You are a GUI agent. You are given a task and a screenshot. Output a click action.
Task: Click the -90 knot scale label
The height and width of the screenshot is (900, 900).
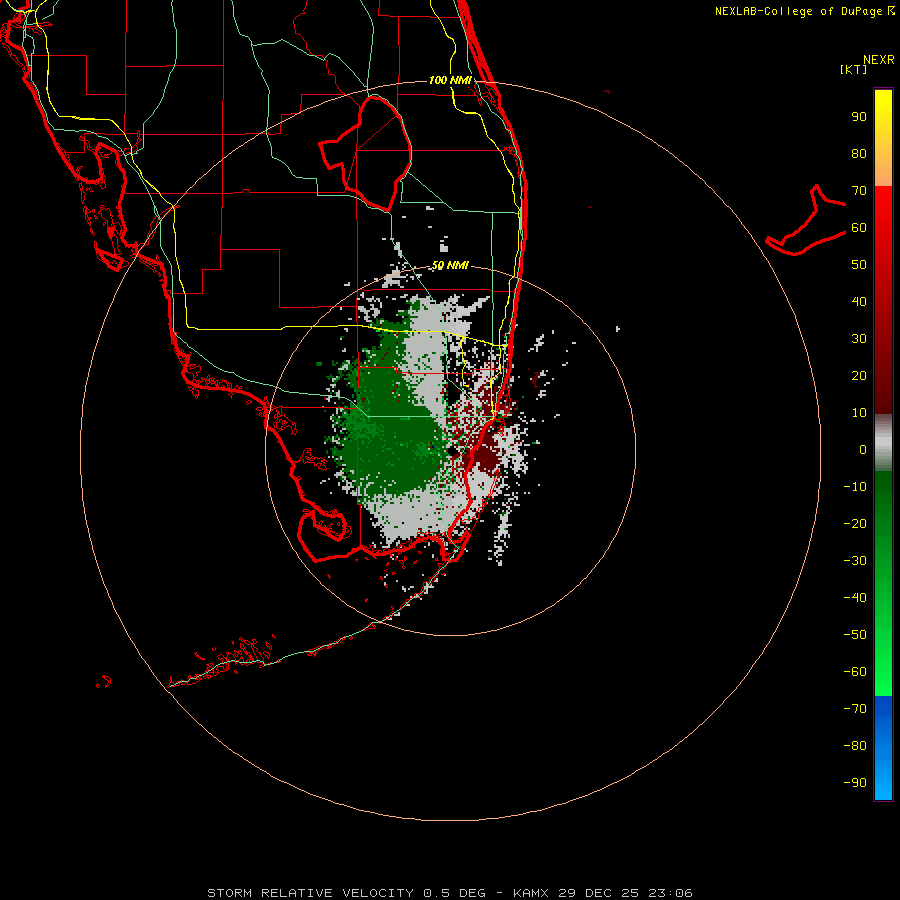click(x=855, y=782)
